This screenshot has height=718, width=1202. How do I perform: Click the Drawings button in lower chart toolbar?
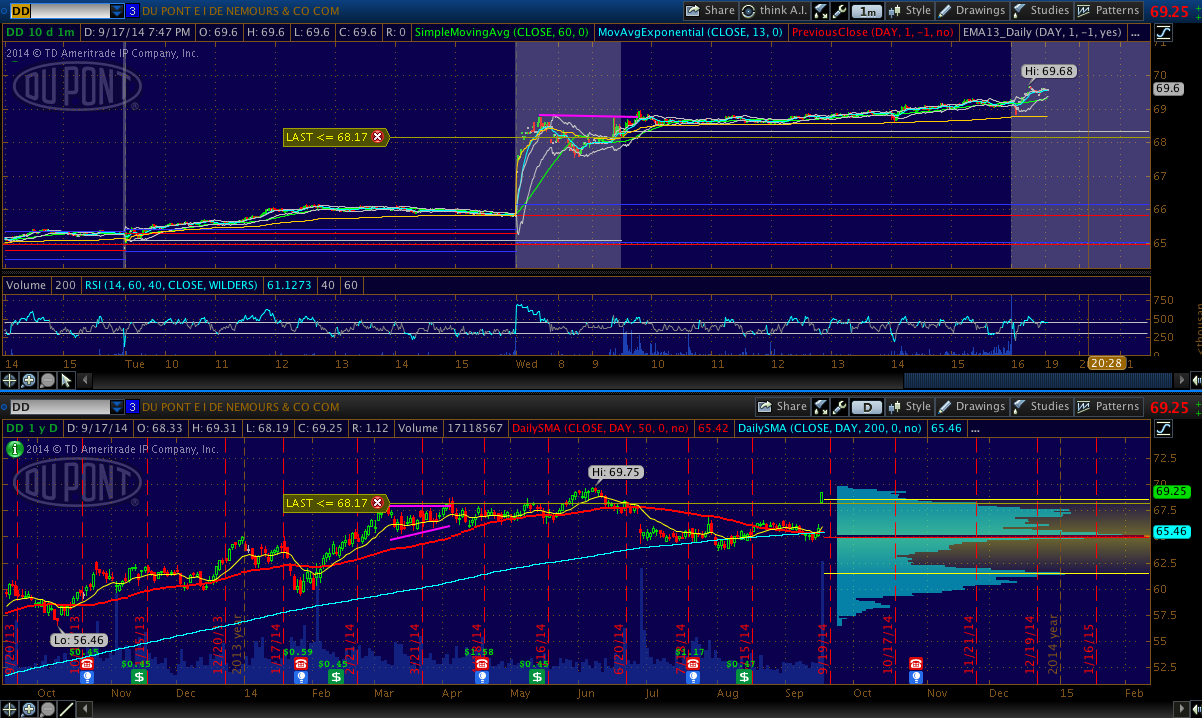click(971, 407)
